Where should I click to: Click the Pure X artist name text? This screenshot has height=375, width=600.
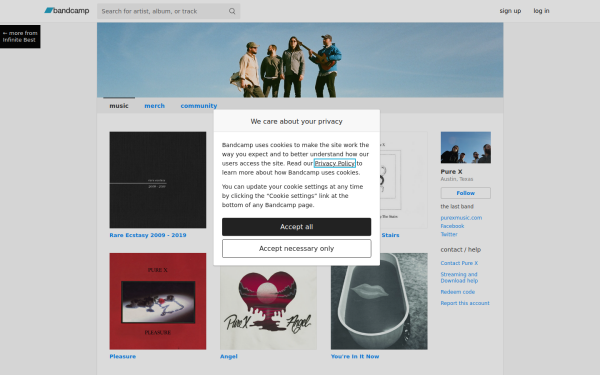451,171
